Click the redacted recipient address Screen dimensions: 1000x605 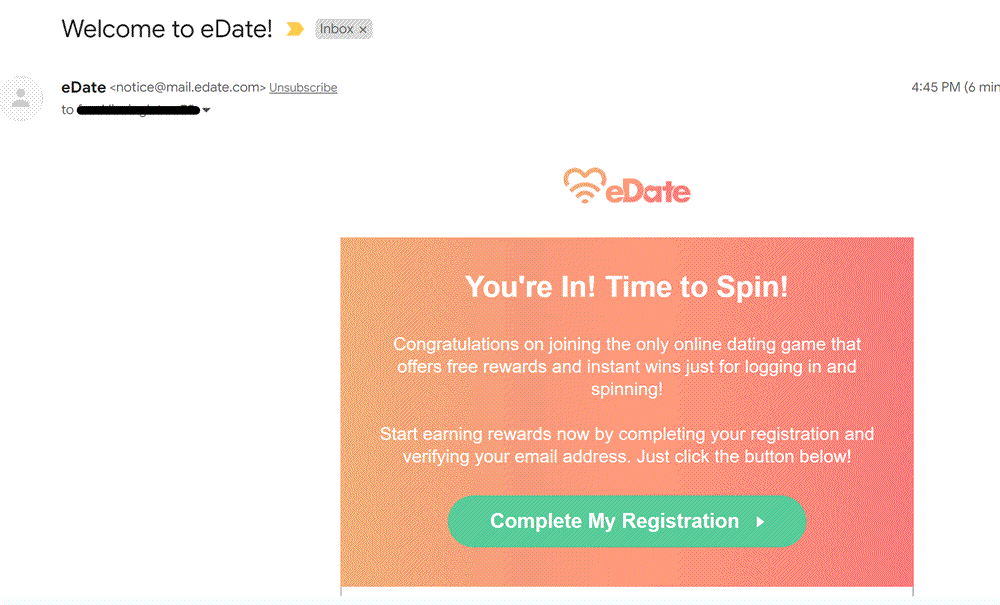138,110
